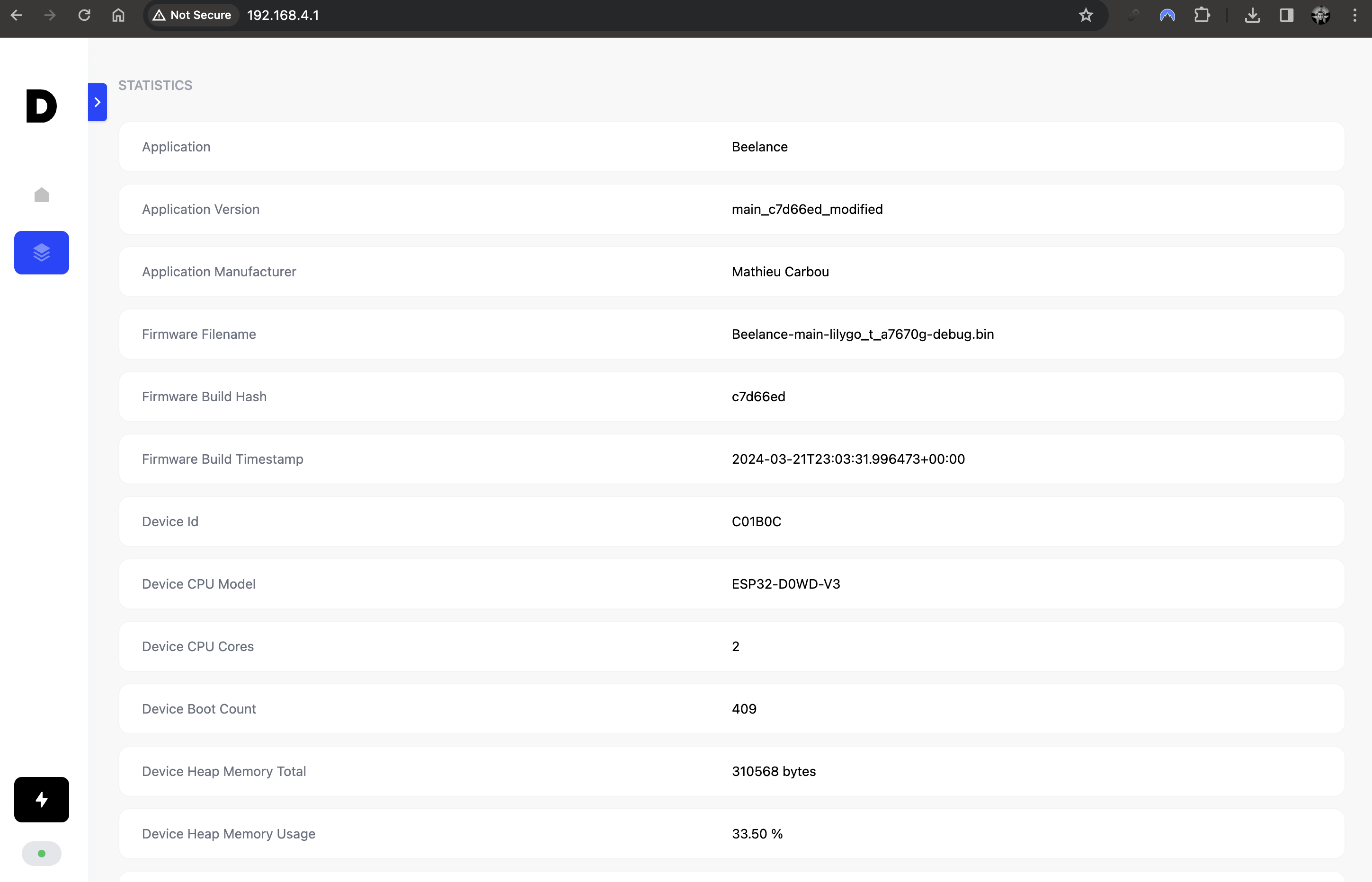The width and height of the screenshot is (1372, 882).
Task: Click the blue arc extension icon
Action: (x=1167, y=16)
